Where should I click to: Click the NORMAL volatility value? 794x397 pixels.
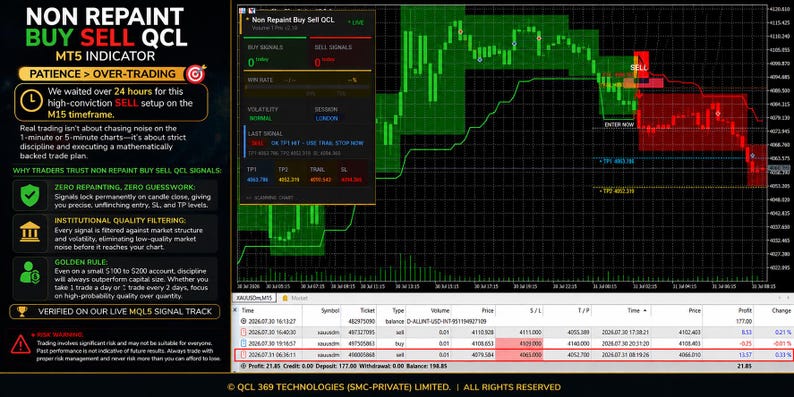[260, 118]
